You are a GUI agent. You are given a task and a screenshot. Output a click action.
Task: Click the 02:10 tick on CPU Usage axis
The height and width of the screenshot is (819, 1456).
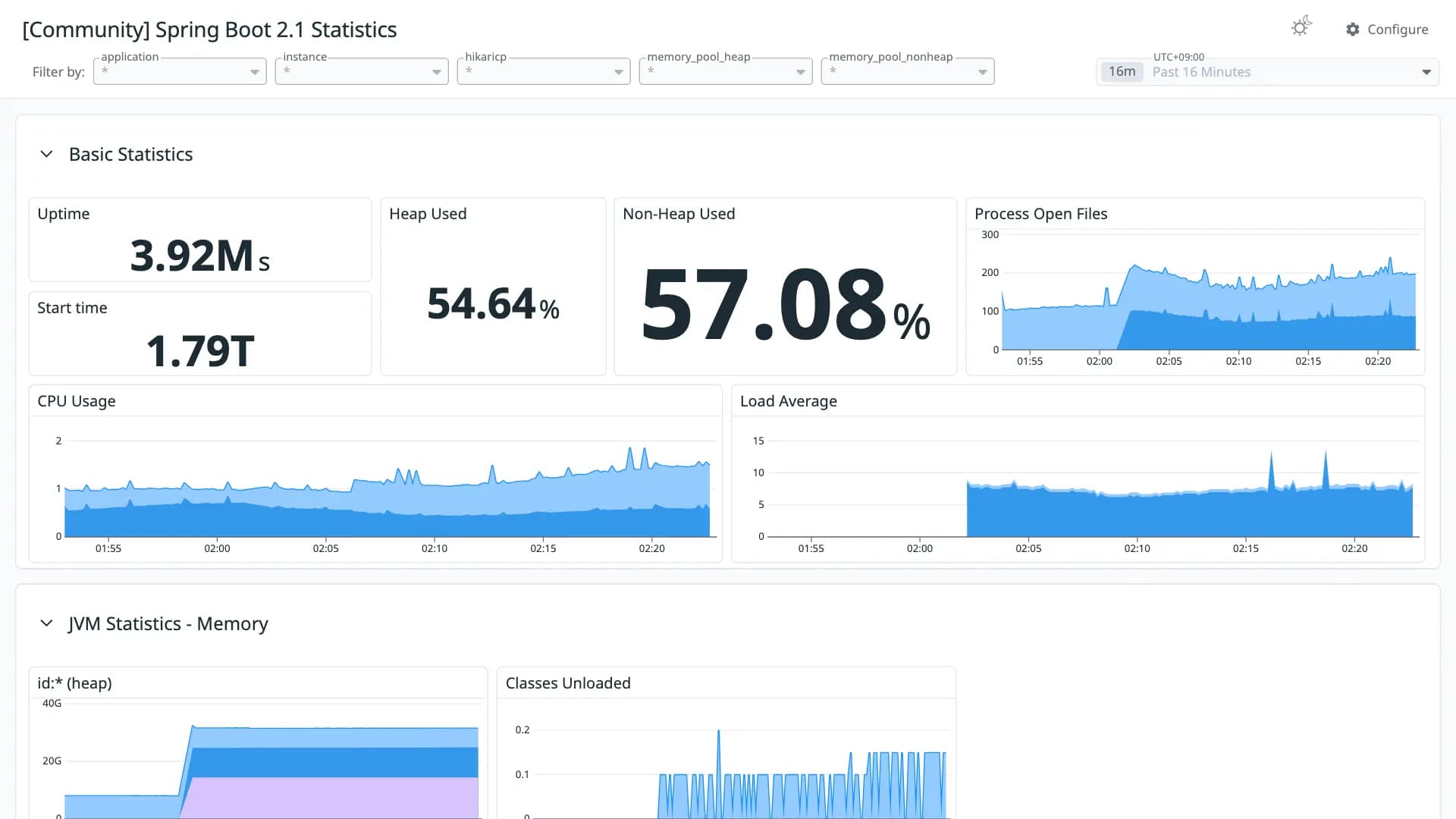435,548
